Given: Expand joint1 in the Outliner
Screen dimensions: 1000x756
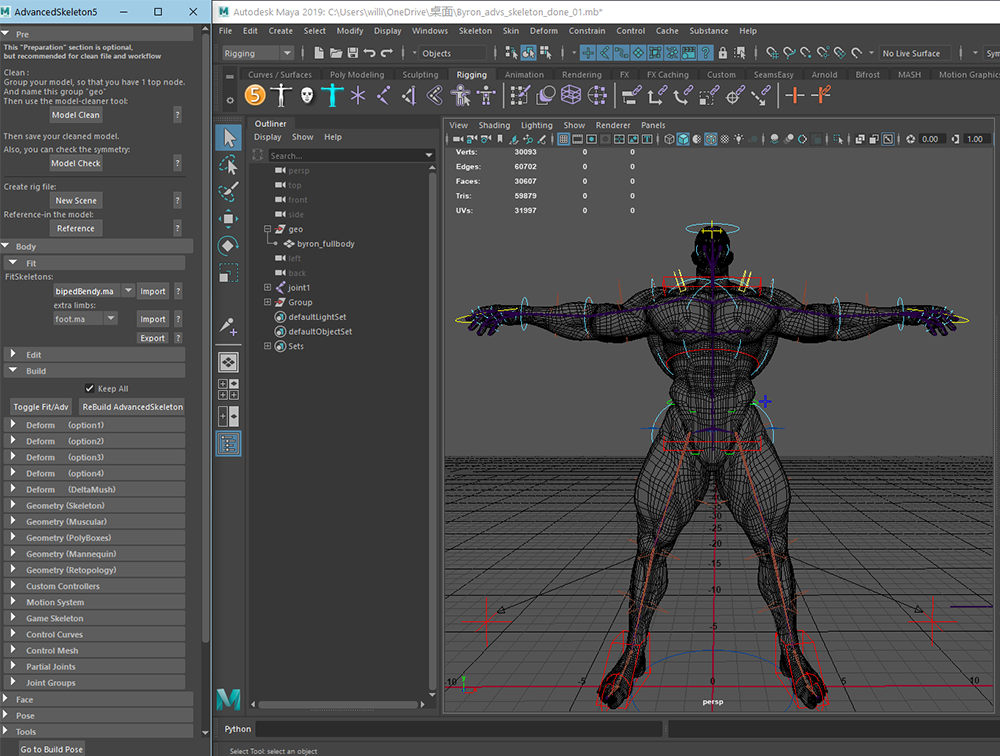Looking at the screenshot, I should (268, 288).
